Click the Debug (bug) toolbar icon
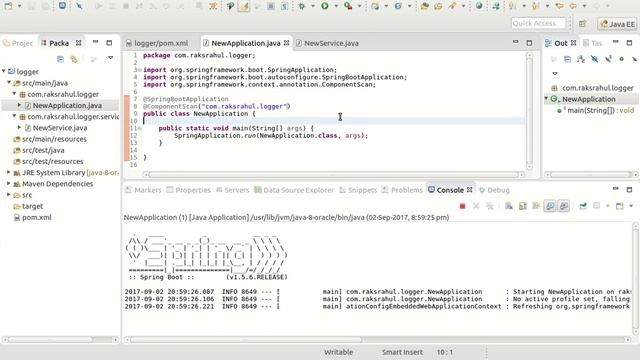Screen dimensions: 640x360 [302, 6]
